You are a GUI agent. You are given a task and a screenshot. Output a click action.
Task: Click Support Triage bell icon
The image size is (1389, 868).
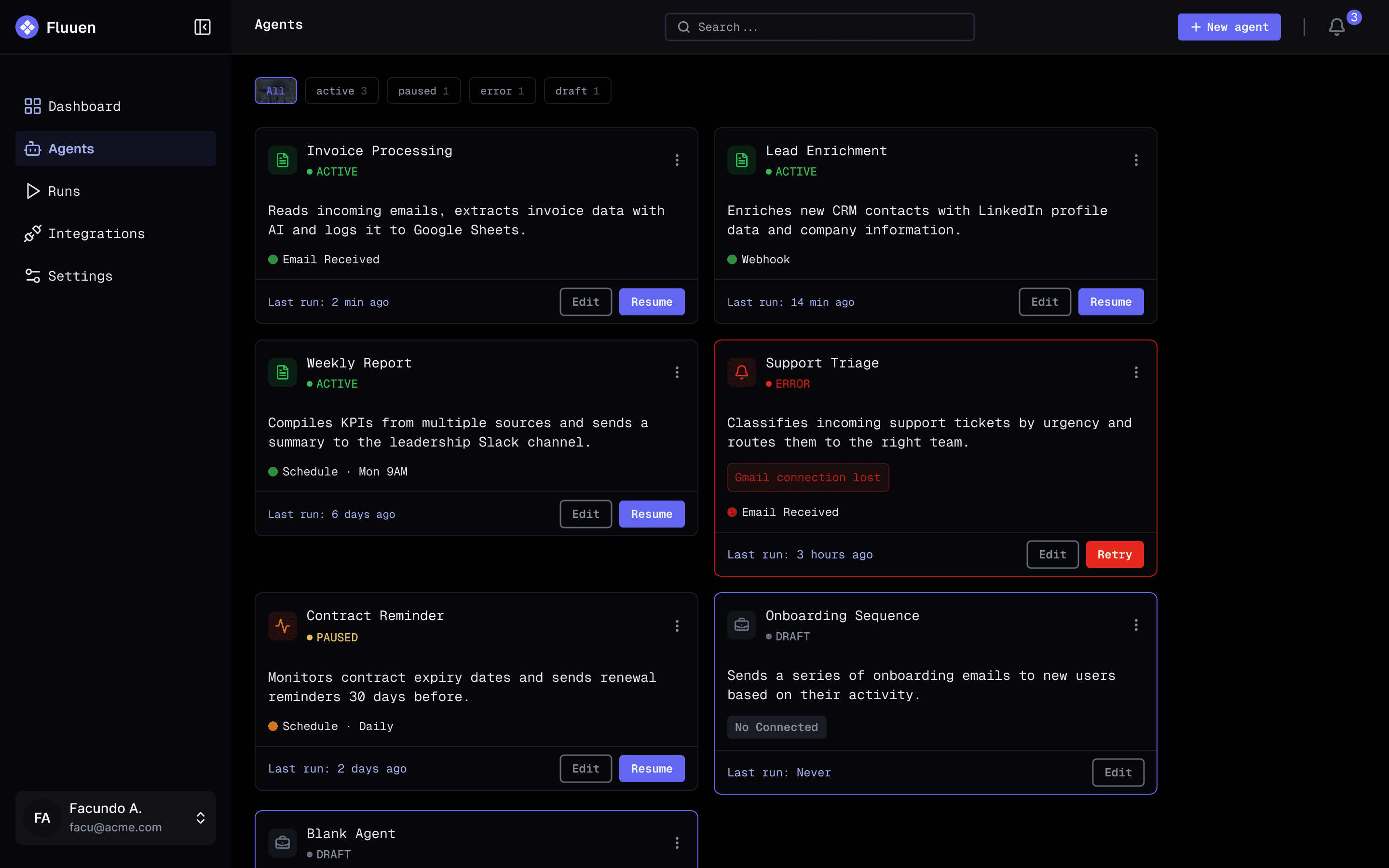[x=742, y=373]
